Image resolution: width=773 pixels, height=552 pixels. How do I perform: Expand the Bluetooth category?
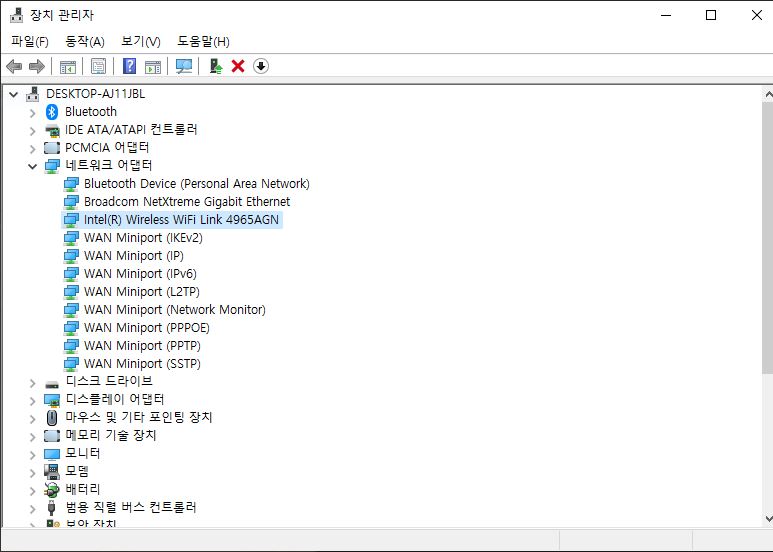[33, 113]
